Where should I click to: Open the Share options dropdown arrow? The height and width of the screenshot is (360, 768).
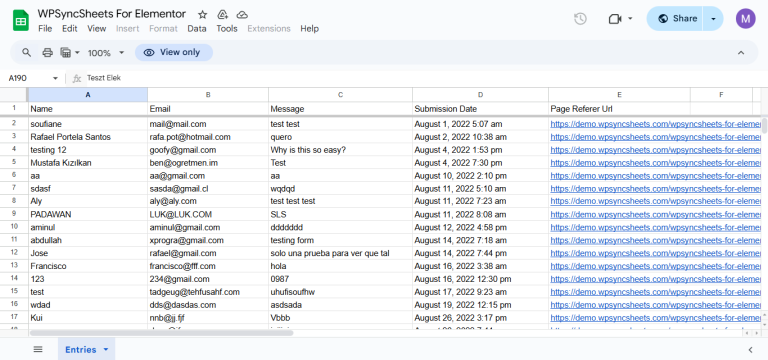713,19
